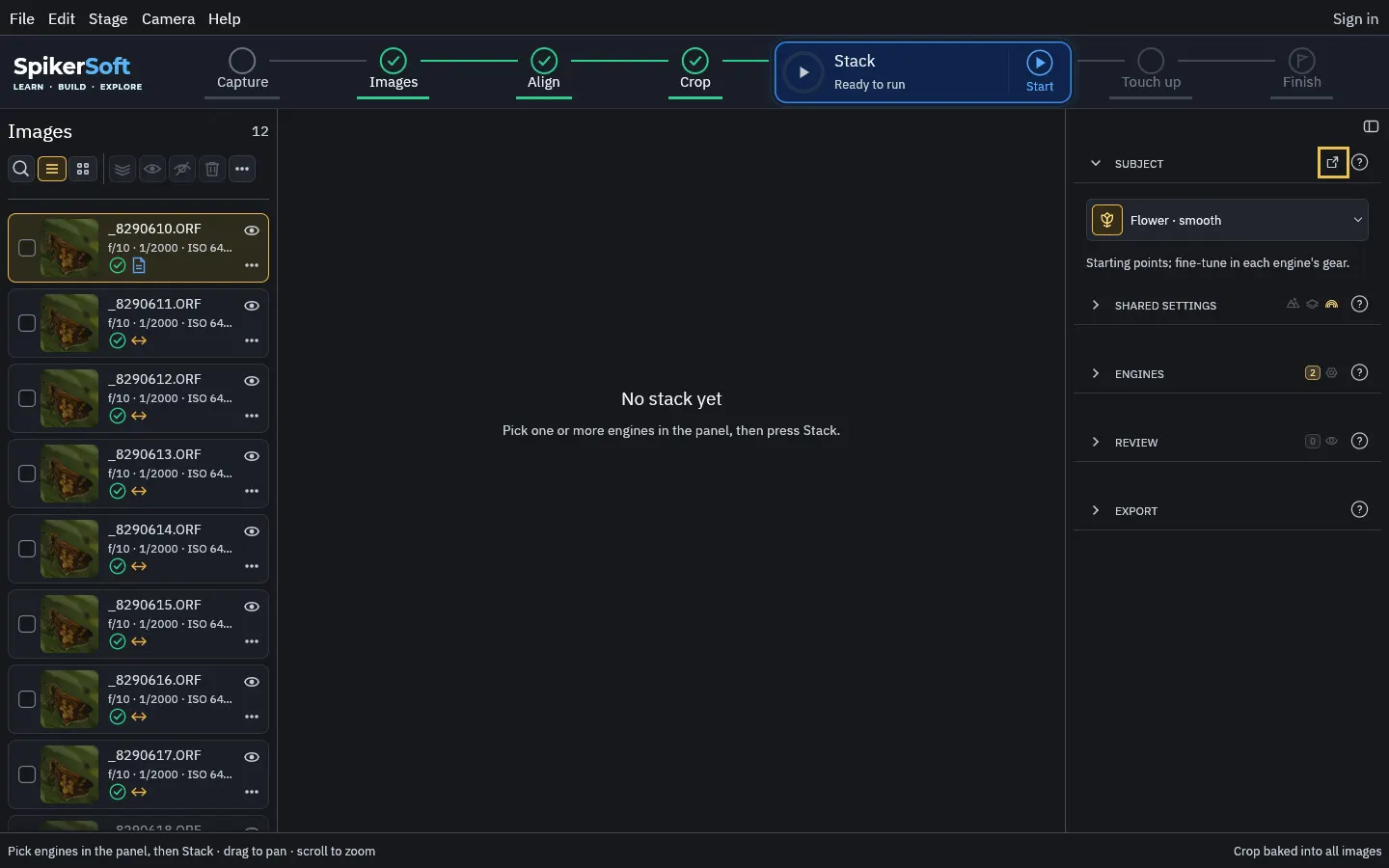Expand the Review section
This screenshot has height=868, width=1389.
[1096, 442]
